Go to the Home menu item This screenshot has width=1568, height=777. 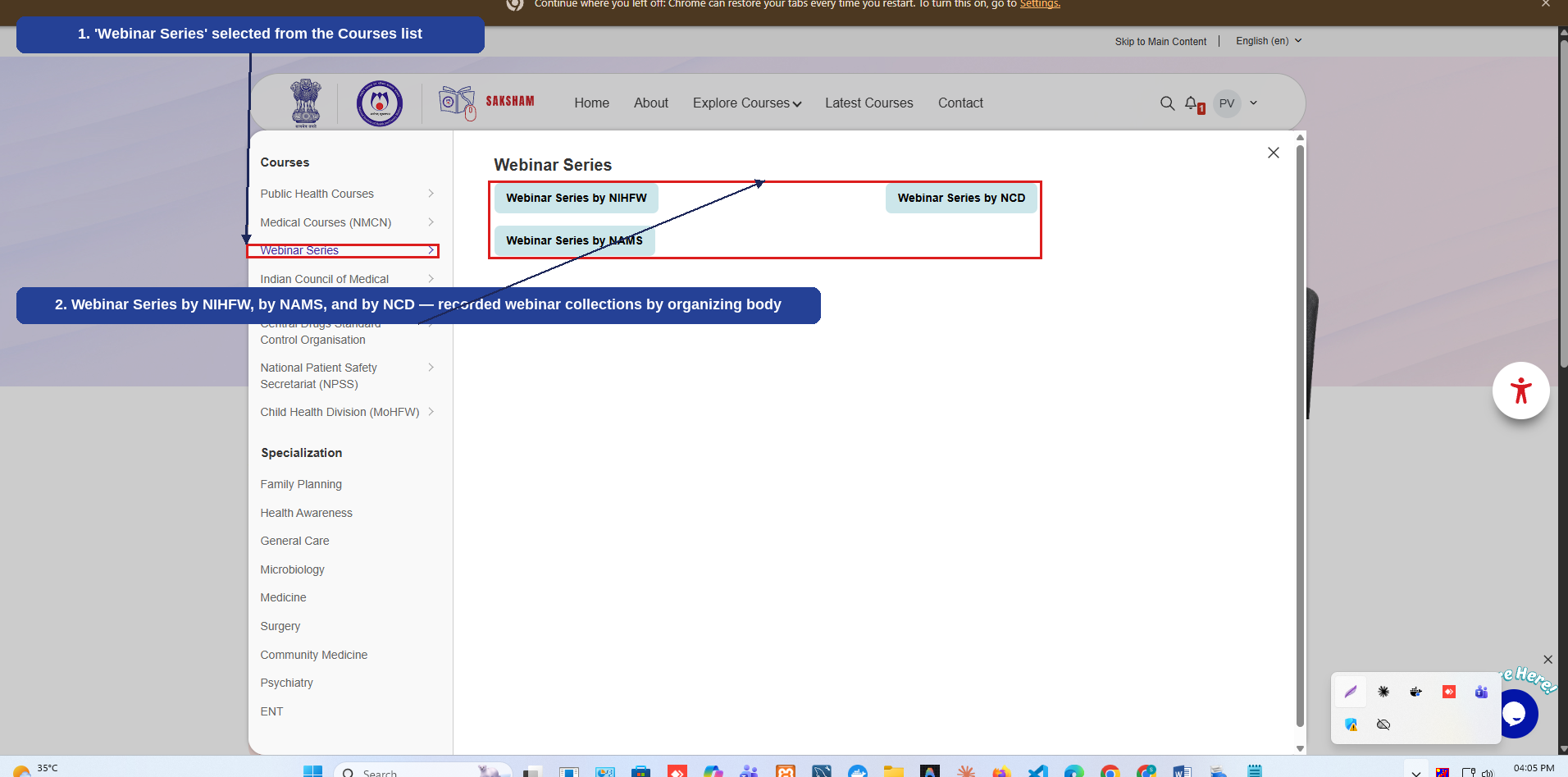point(592,103)
